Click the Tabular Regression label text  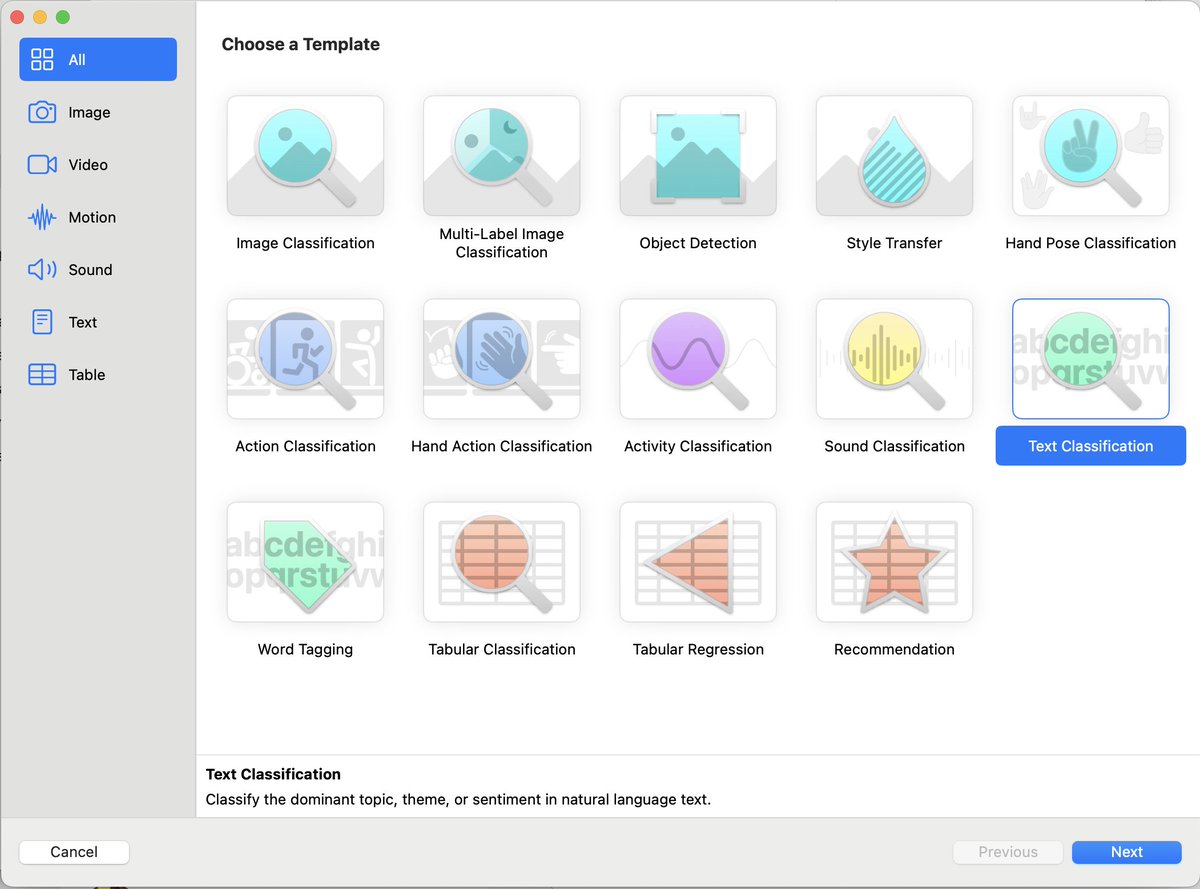pos(698,649)
